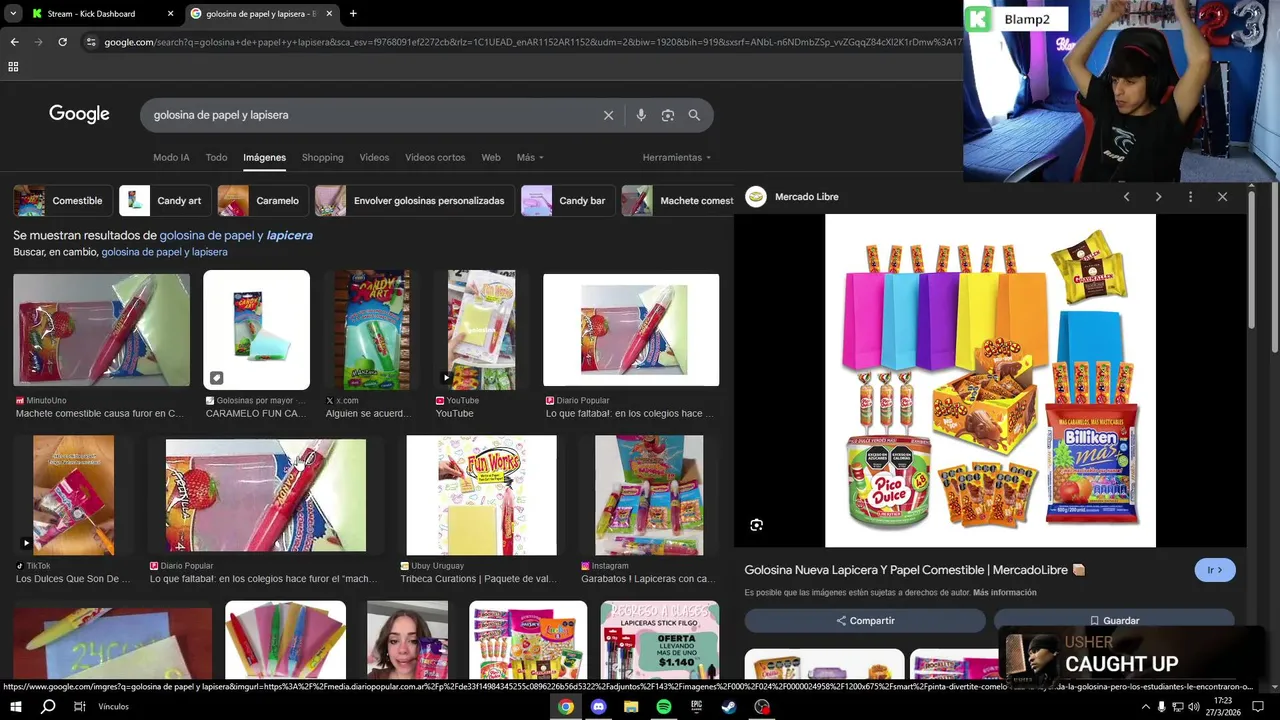The height and width of the screenshot is (720, 1280).
Task: Filter by the Candy art chip
Action: [x=163, y=200]
